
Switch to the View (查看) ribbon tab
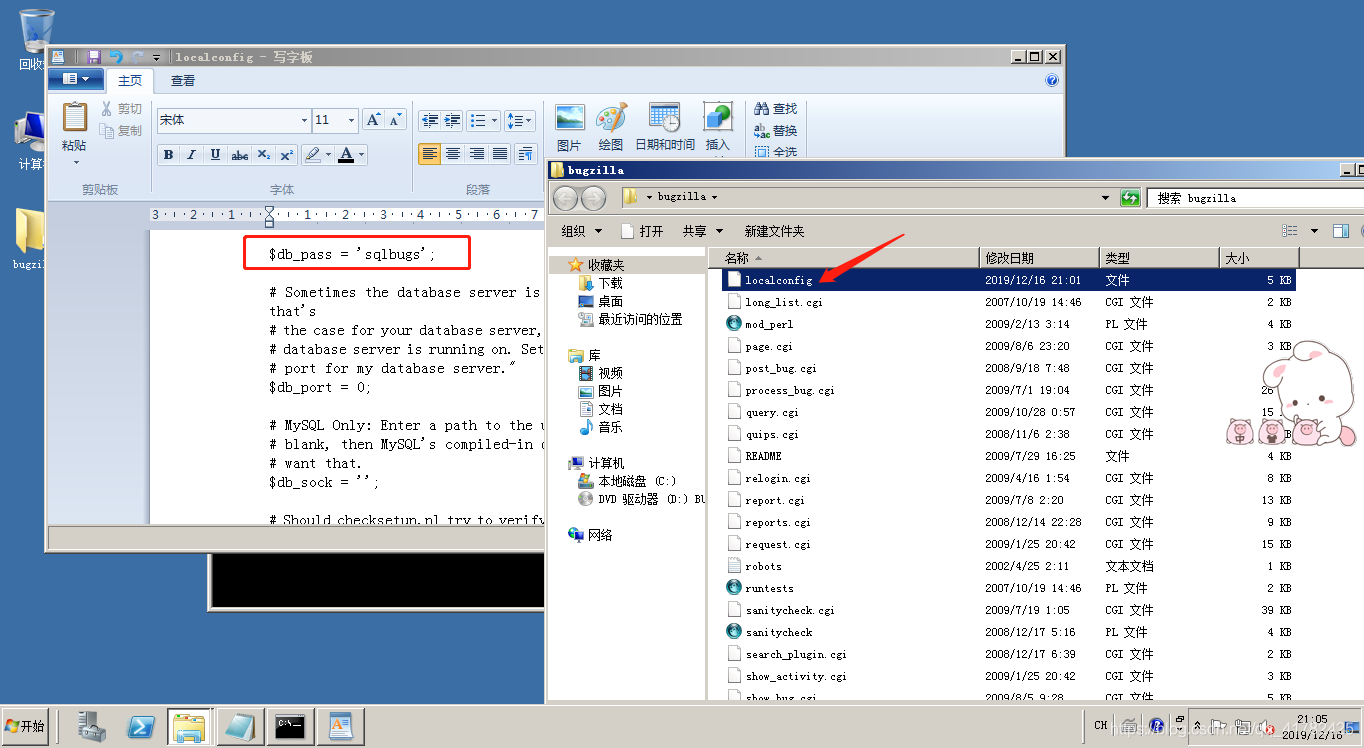coord(183,81)
